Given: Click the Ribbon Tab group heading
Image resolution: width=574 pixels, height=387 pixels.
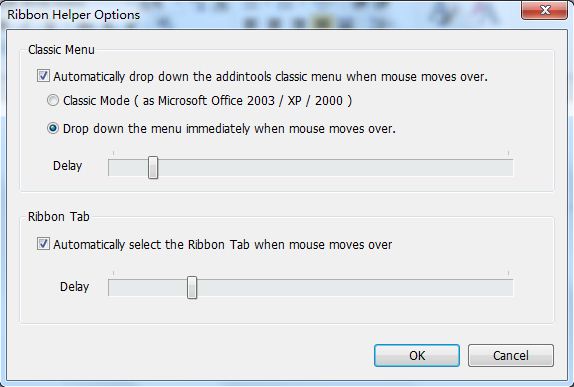Looking at the screenshot, I should coord(59,216).
